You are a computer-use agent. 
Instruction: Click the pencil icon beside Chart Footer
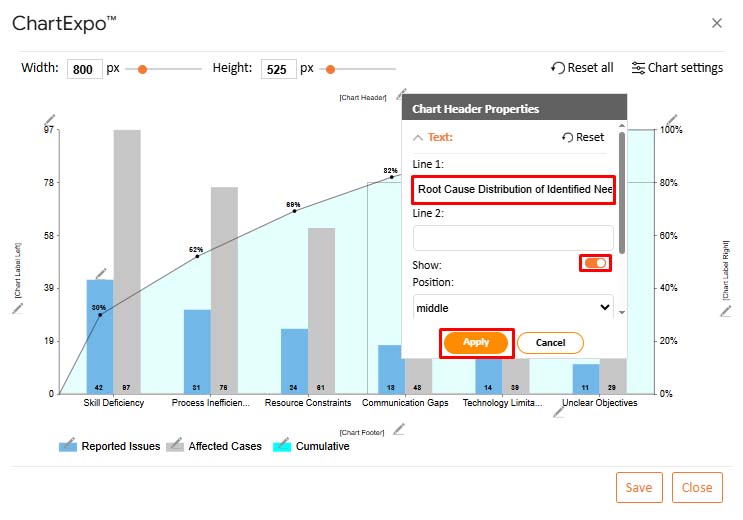(x=399, y=429)
